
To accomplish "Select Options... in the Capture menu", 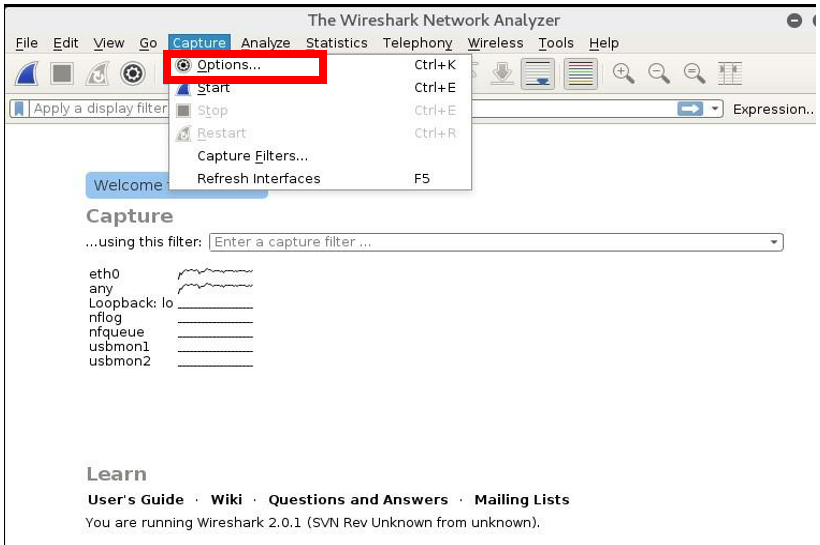I will (x=320, y=65).
